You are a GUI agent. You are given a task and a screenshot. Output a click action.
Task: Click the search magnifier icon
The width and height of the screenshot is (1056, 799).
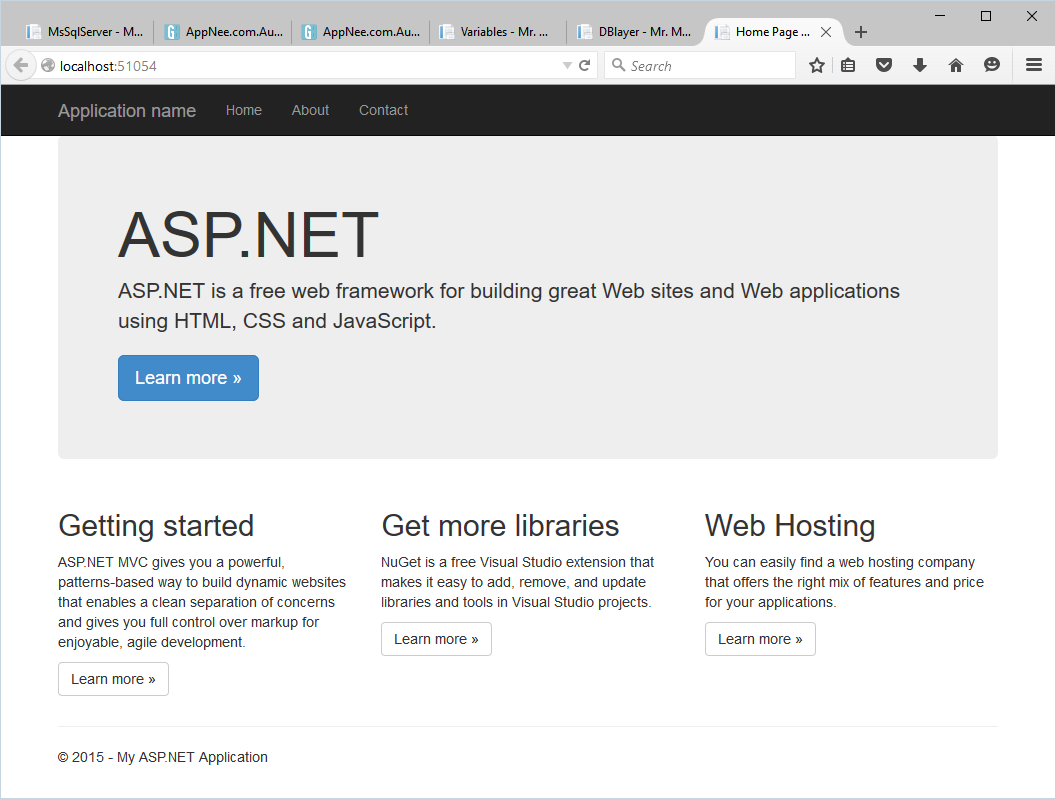[618, 65]
